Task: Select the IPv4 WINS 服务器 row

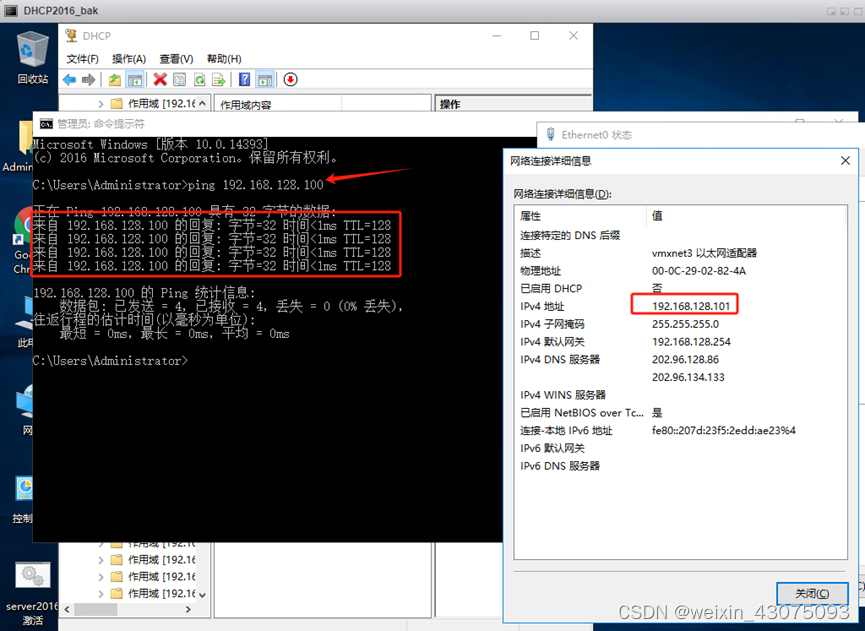Action: click(680, 395)
